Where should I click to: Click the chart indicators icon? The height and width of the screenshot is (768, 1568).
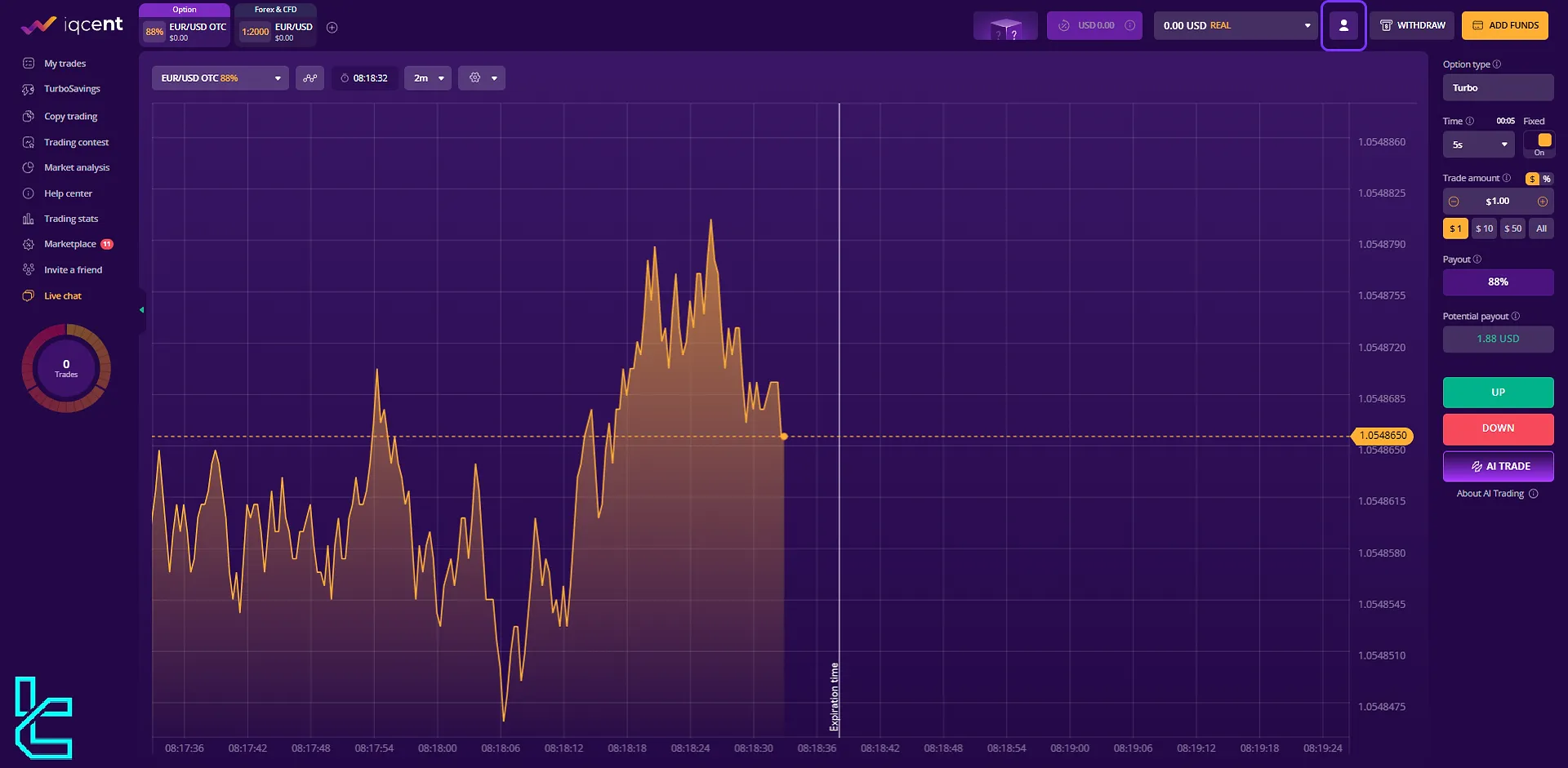310,78
